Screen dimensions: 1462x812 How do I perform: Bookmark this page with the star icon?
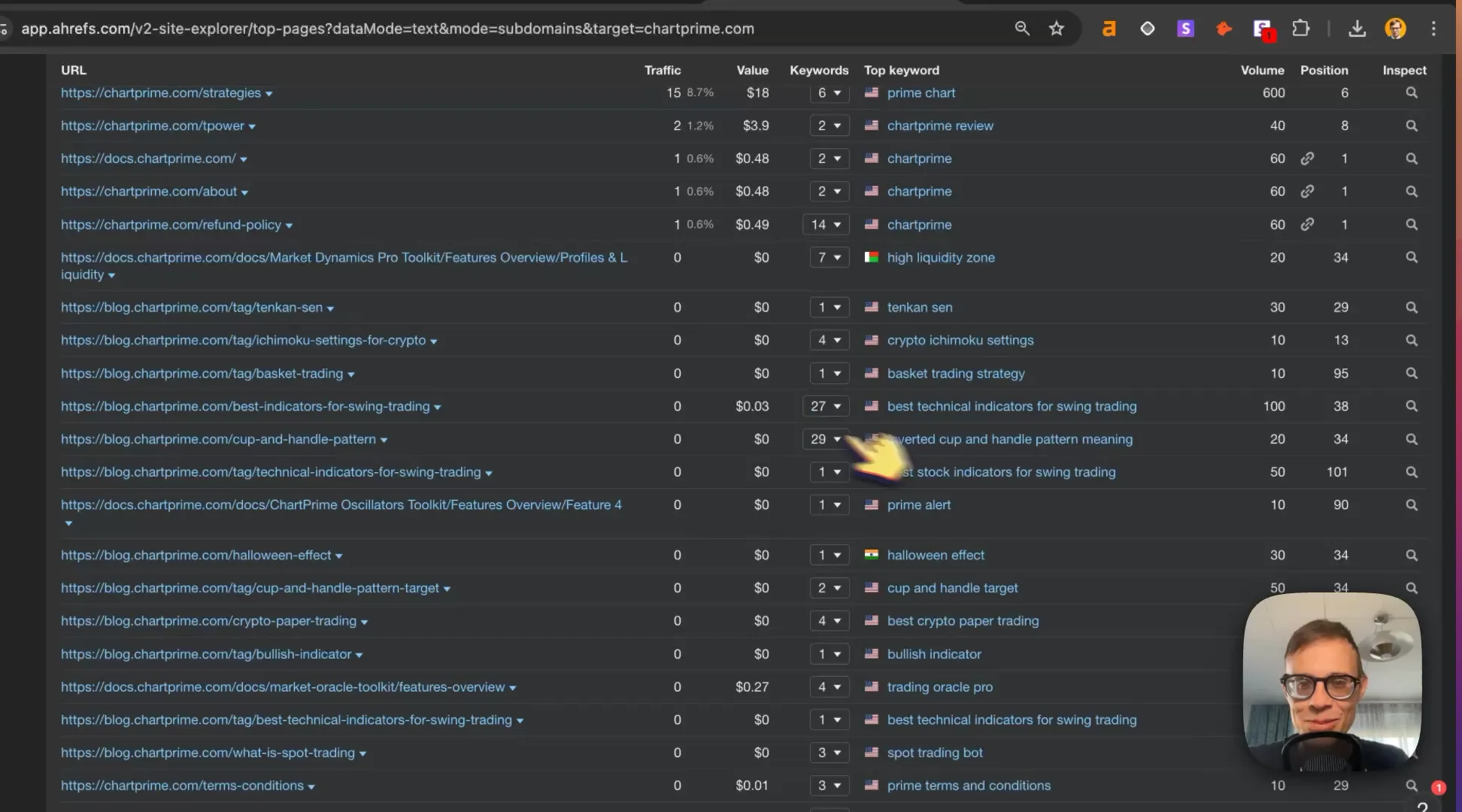(1057, 29)
